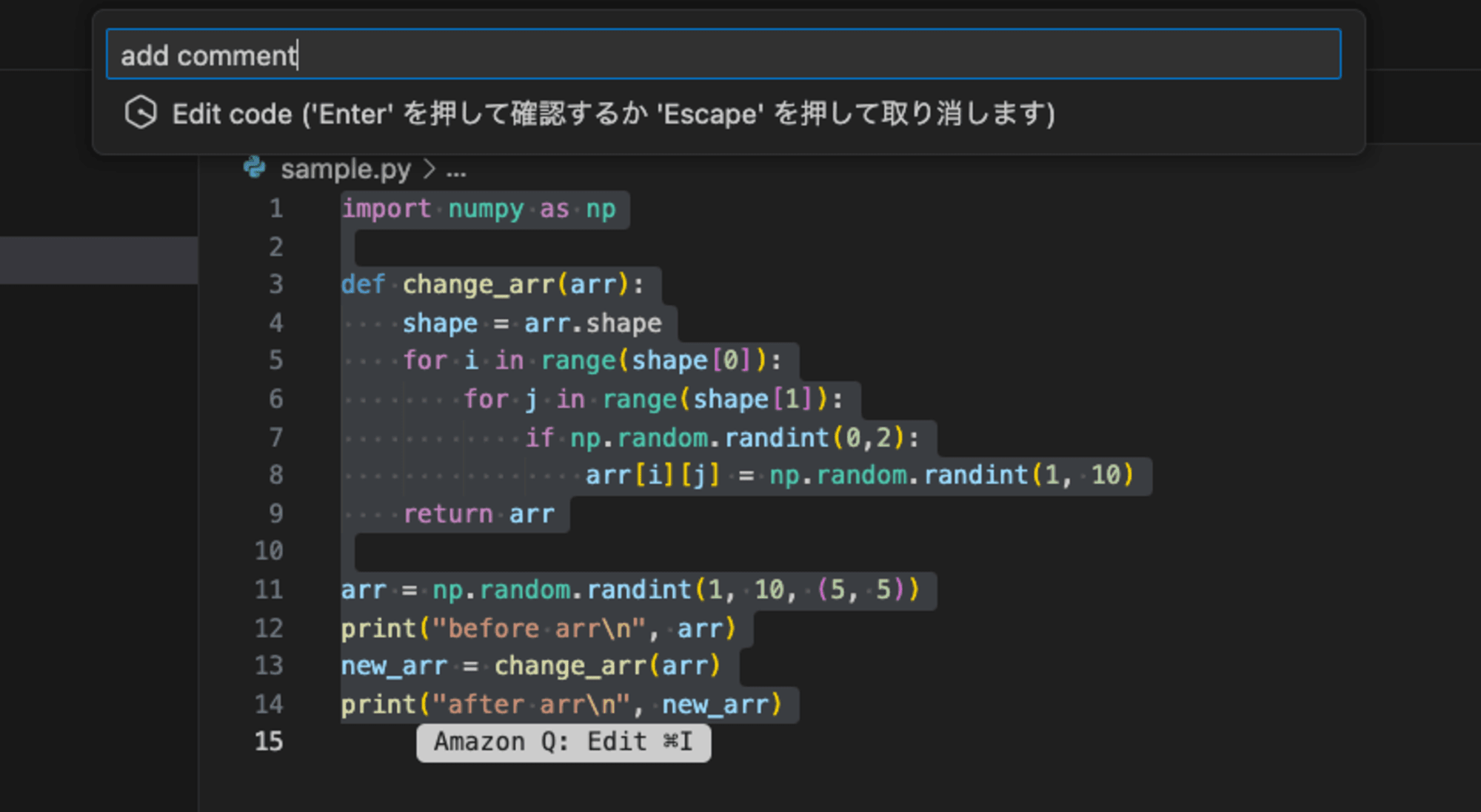Select the 'Edit code' suggestion row
The height and width of the screenshot is (812, 1481).
pos(729,114)
